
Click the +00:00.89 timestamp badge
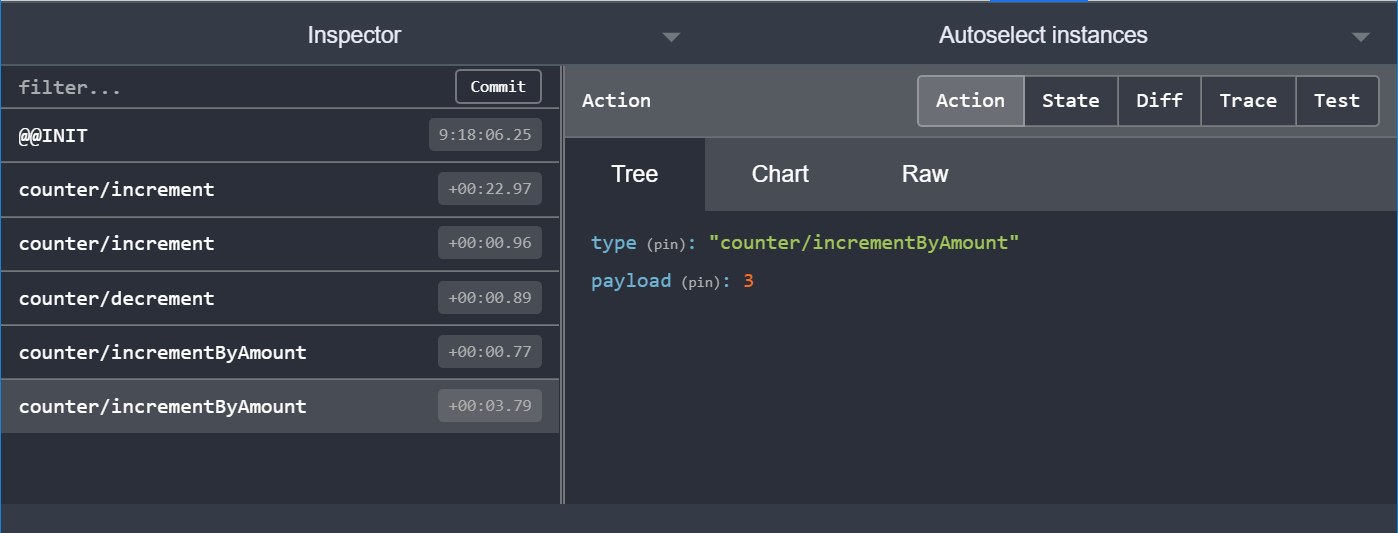click(490, 297)
